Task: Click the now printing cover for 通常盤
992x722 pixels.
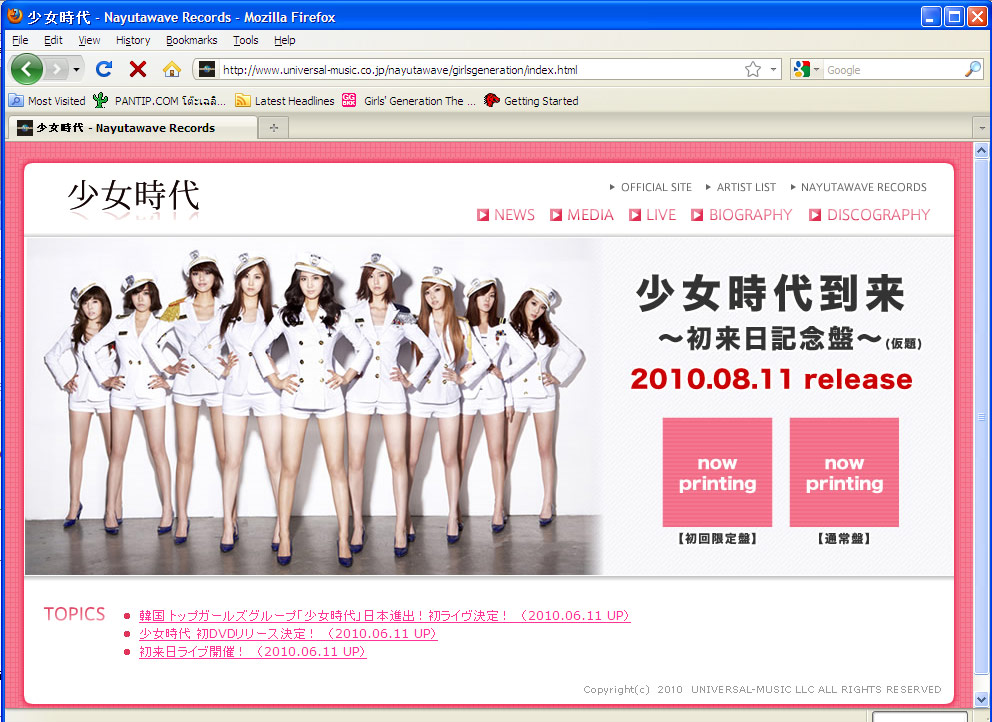Action: pyautogui.click(x=845, y=472)
